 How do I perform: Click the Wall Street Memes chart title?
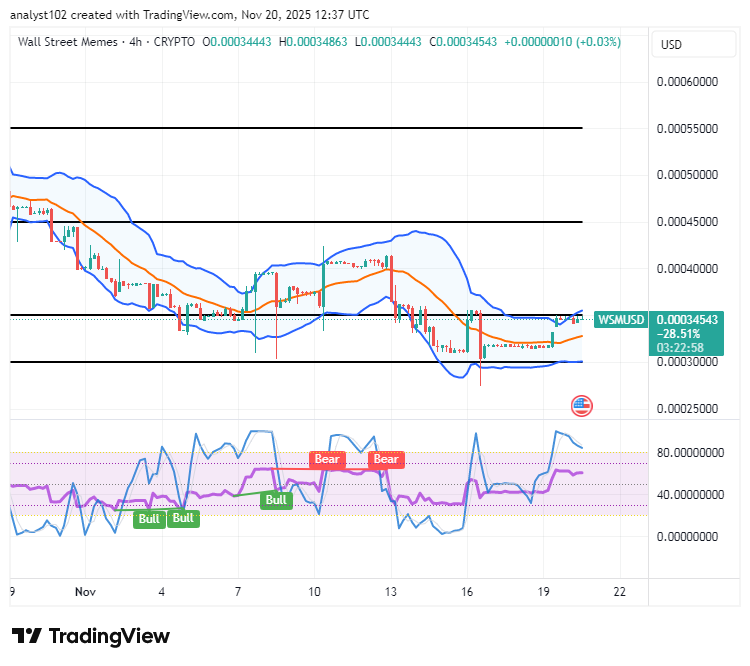106,42
